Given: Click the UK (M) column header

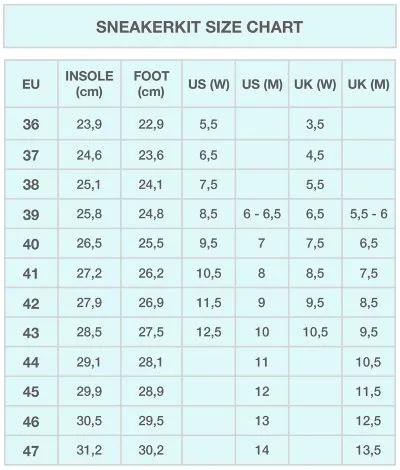Looking at the screenshot, I should pos(369,84).
